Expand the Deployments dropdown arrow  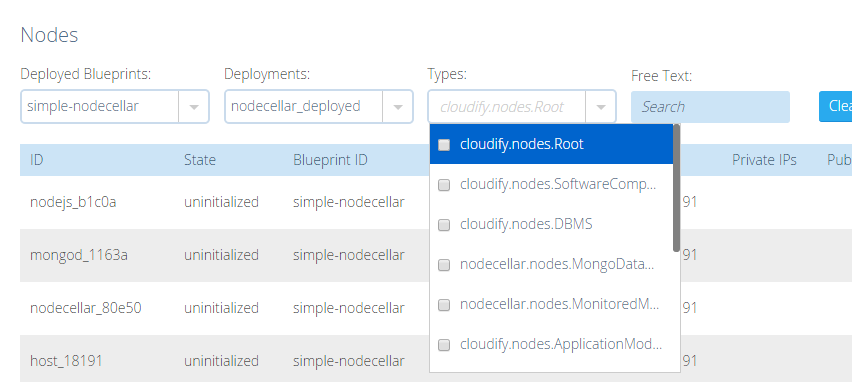[398, 107]
